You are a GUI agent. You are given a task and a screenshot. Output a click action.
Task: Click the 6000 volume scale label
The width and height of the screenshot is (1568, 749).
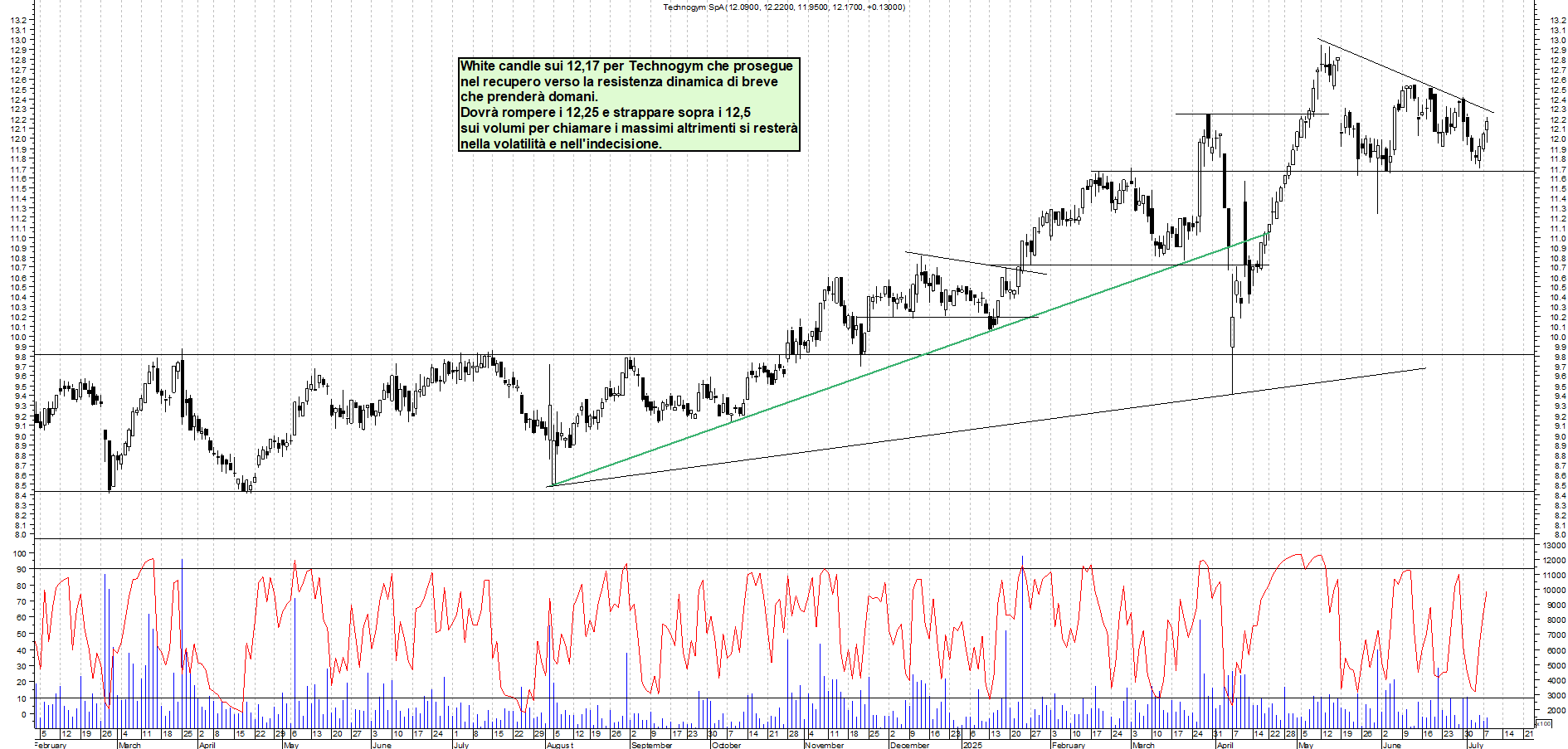coord(1555,651)
